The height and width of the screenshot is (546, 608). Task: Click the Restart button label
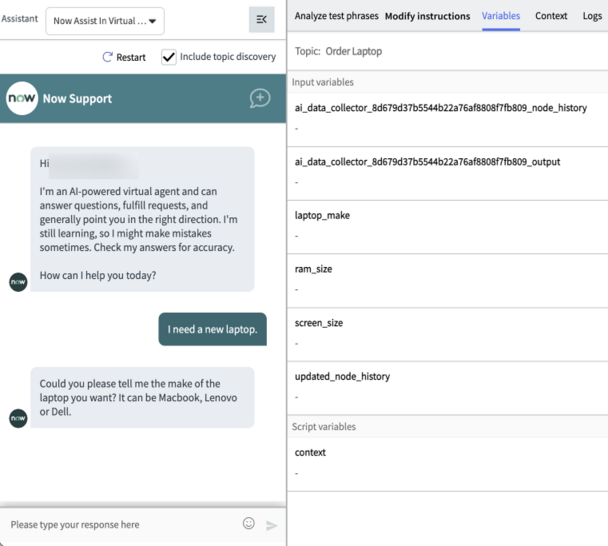[x=131, y=57]
